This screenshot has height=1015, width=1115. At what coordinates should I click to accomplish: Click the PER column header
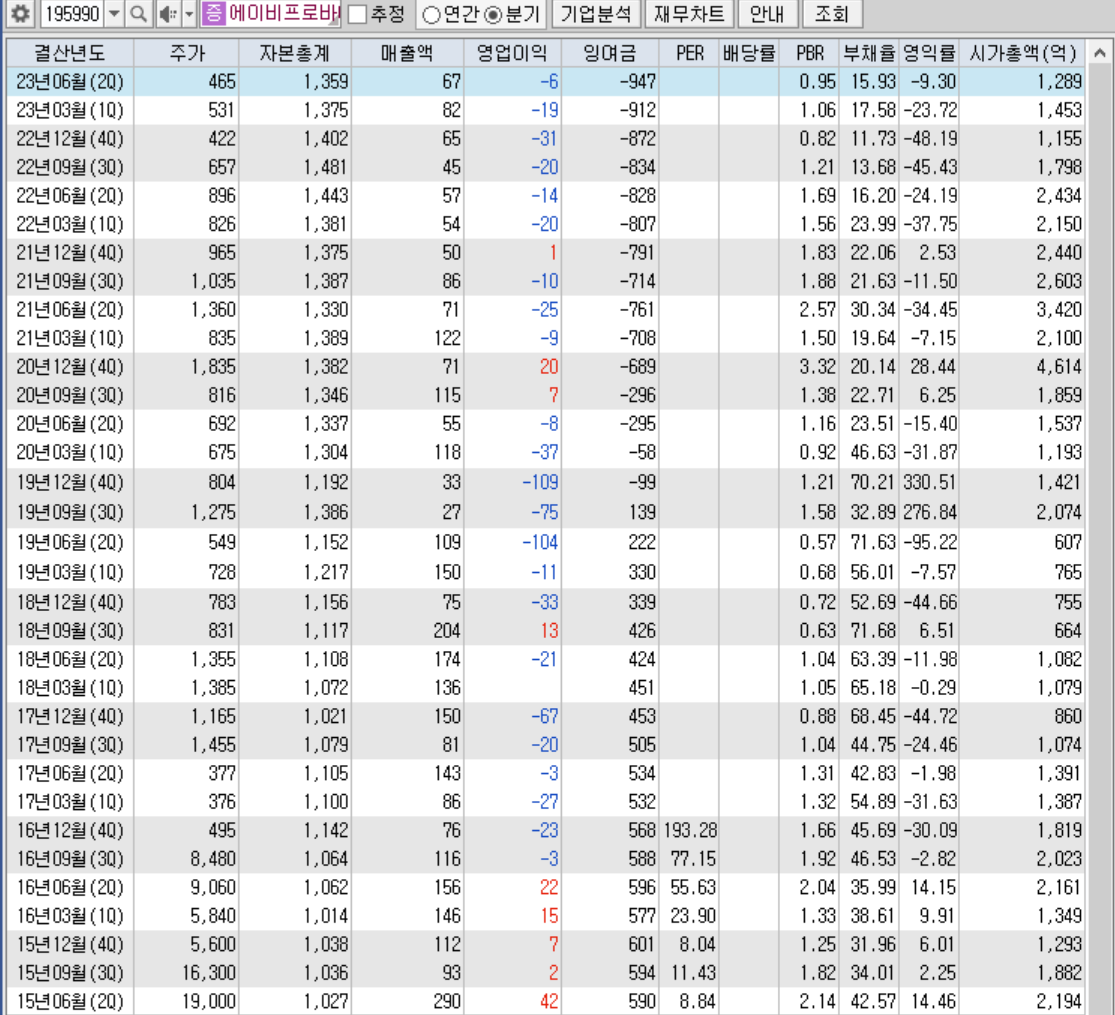(688, 53)
